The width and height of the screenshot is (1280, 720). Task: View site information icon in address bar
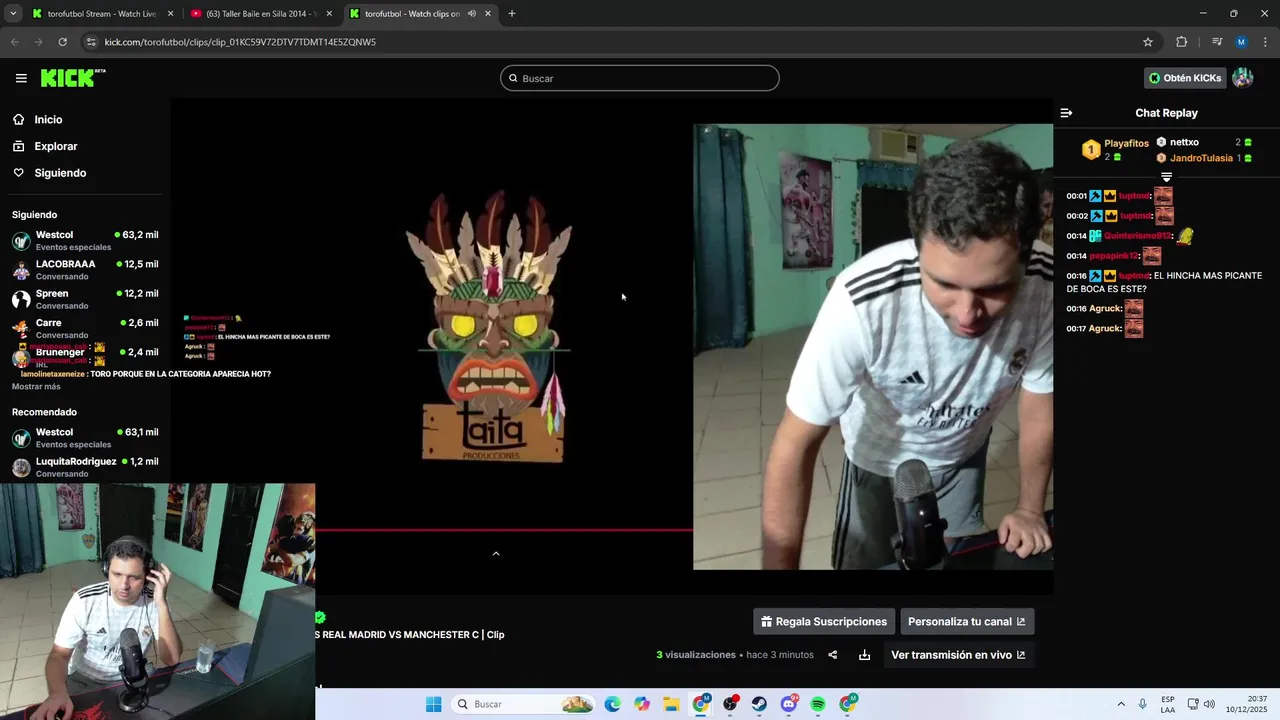[91, 42]
